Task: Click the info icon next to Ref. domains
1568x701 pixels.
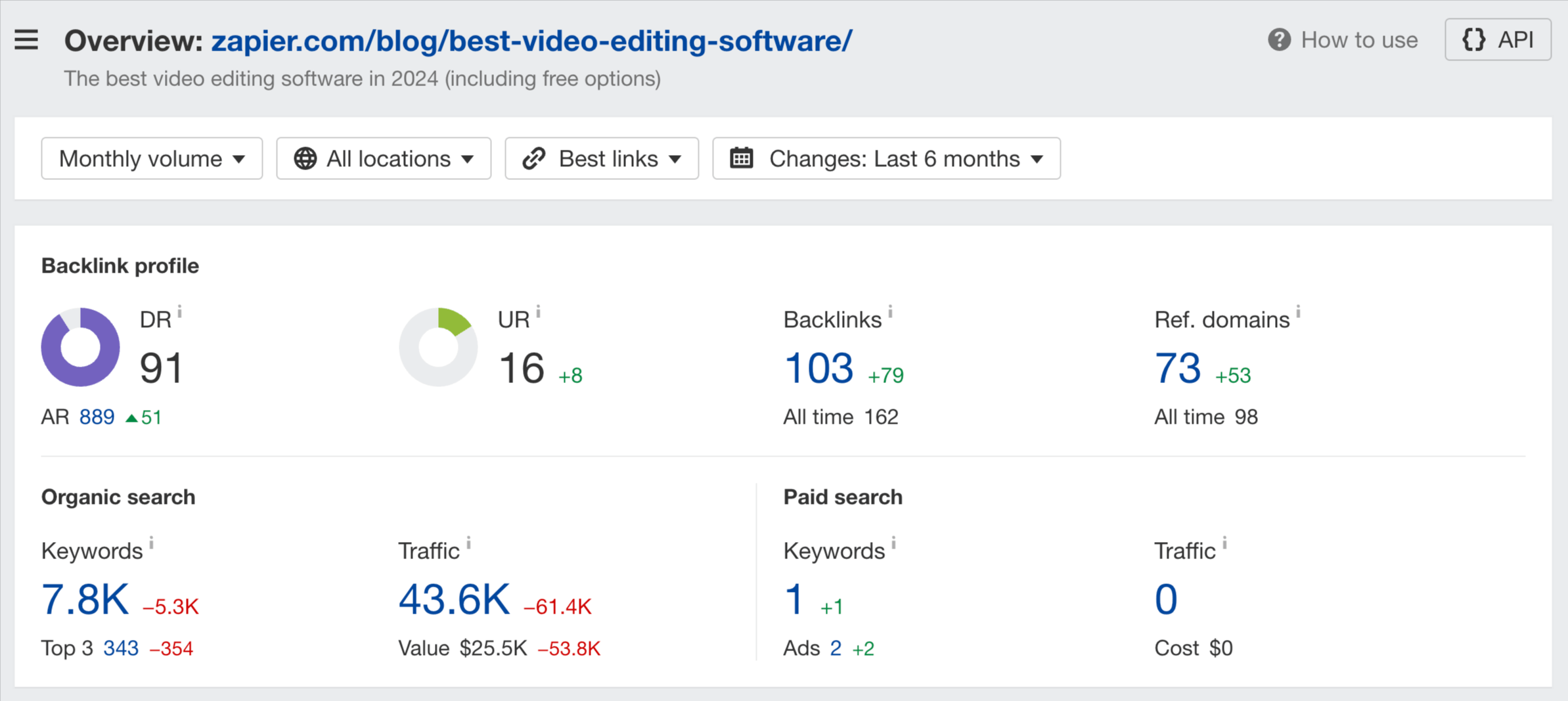Action: (1298, 311)
